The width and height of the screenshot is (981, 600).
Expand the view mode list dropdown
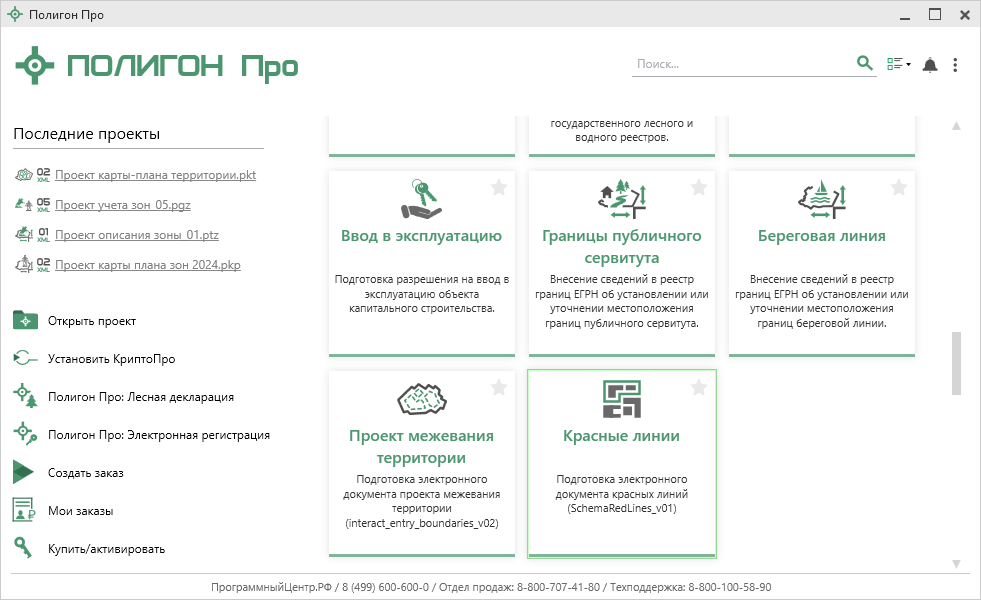(898, 65)
